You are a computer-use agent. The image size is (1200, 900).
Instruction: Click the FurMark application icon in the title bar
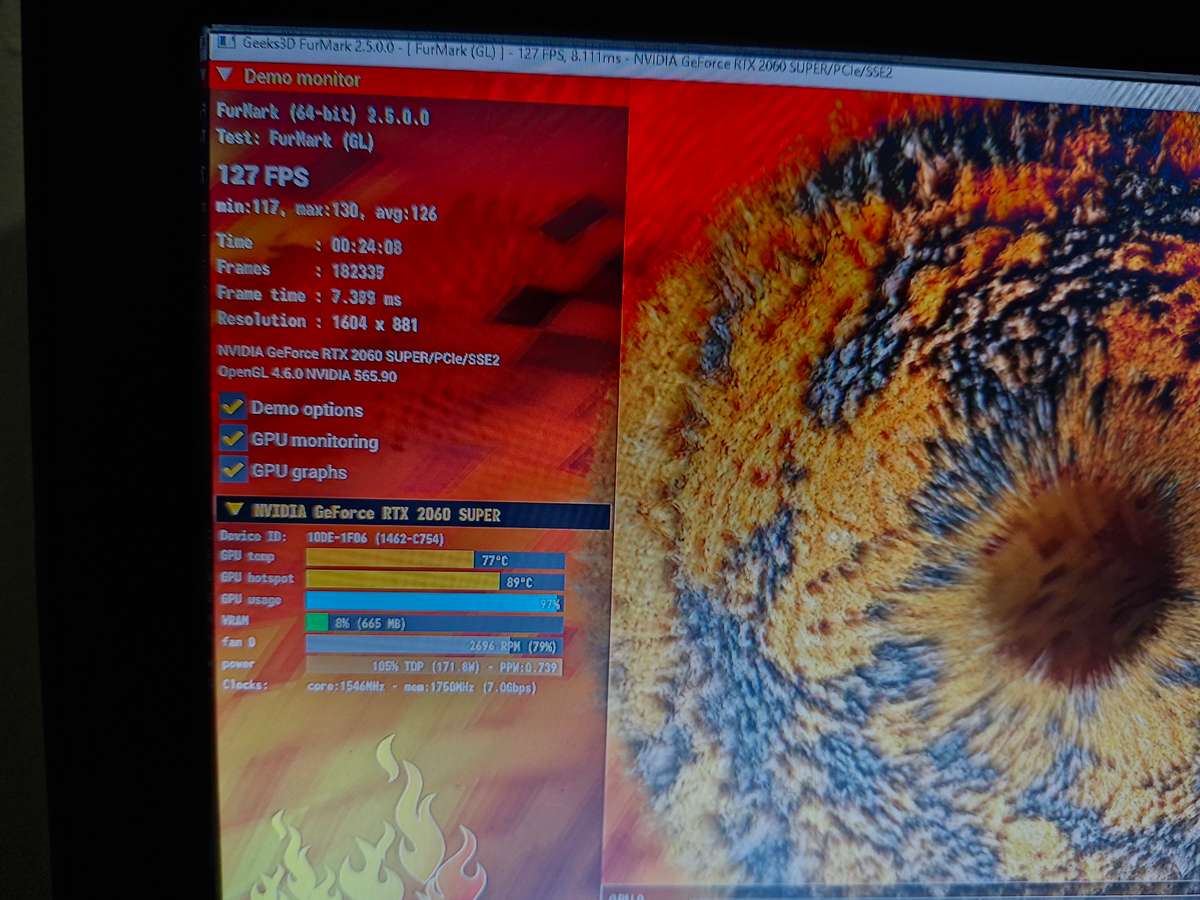[224, 41]
